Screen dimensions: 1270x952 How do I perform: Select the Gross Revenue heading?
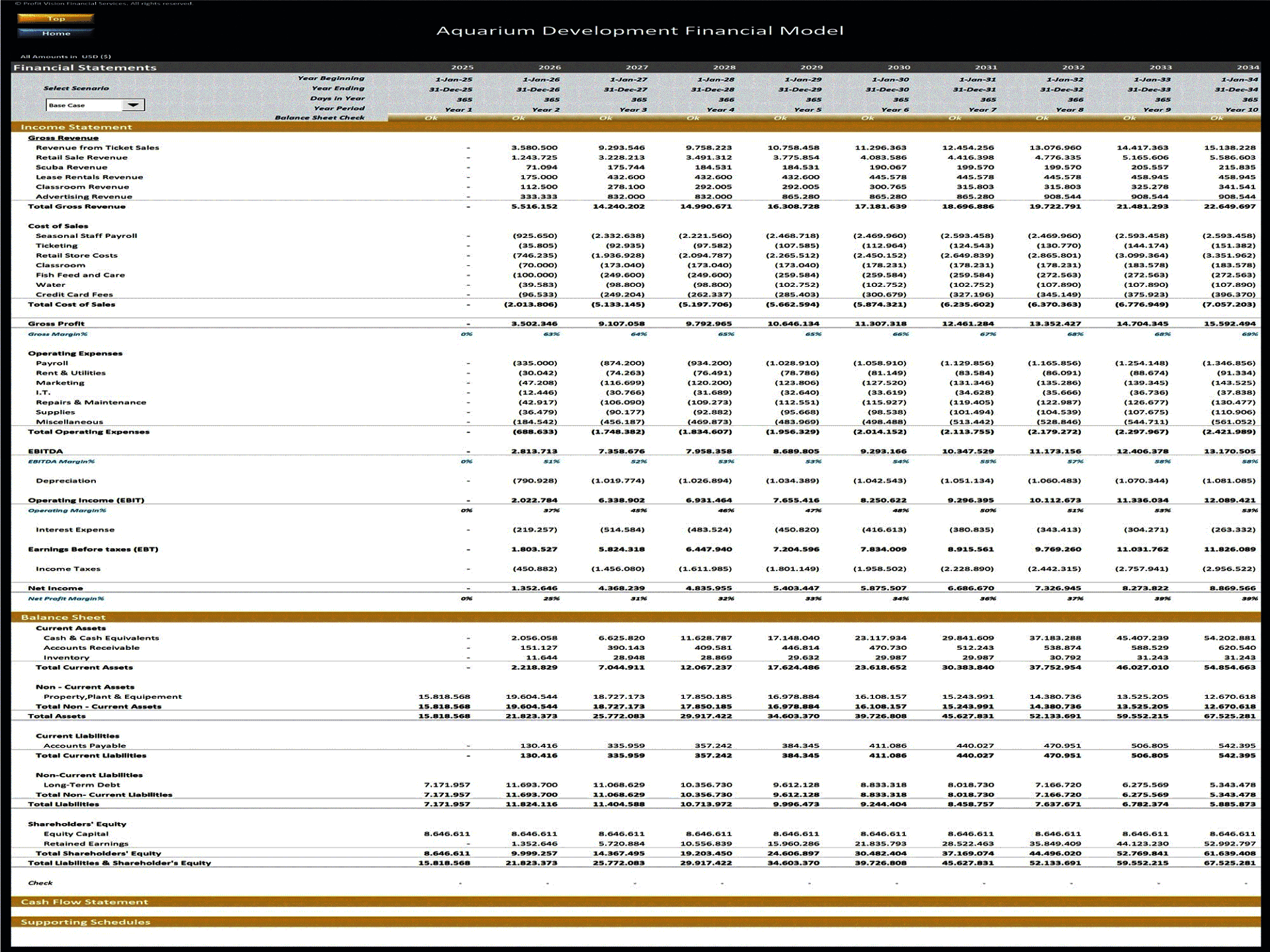(63, 138)
